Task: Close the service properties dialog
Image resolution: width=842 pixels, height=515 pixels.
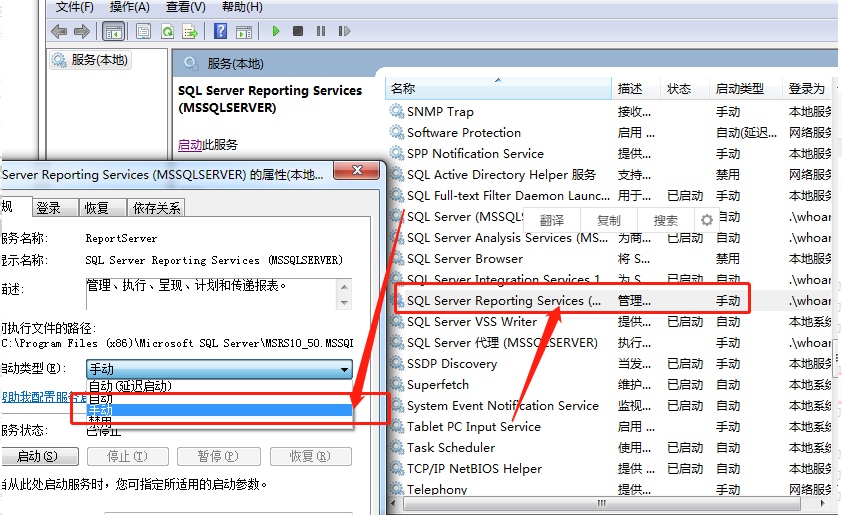Action: [357, 171]
